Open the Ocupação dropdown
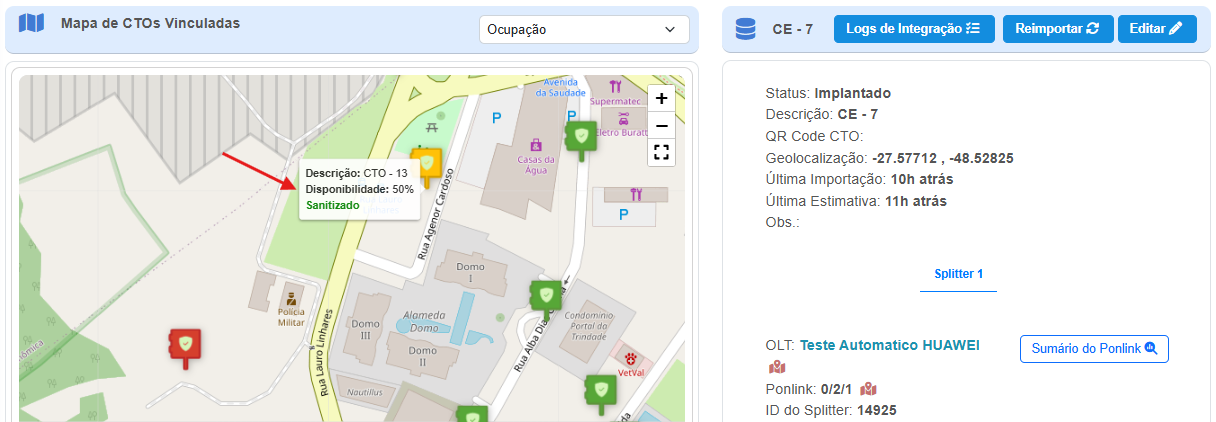This screenshot has width=1216, height=422. (582, 30)
